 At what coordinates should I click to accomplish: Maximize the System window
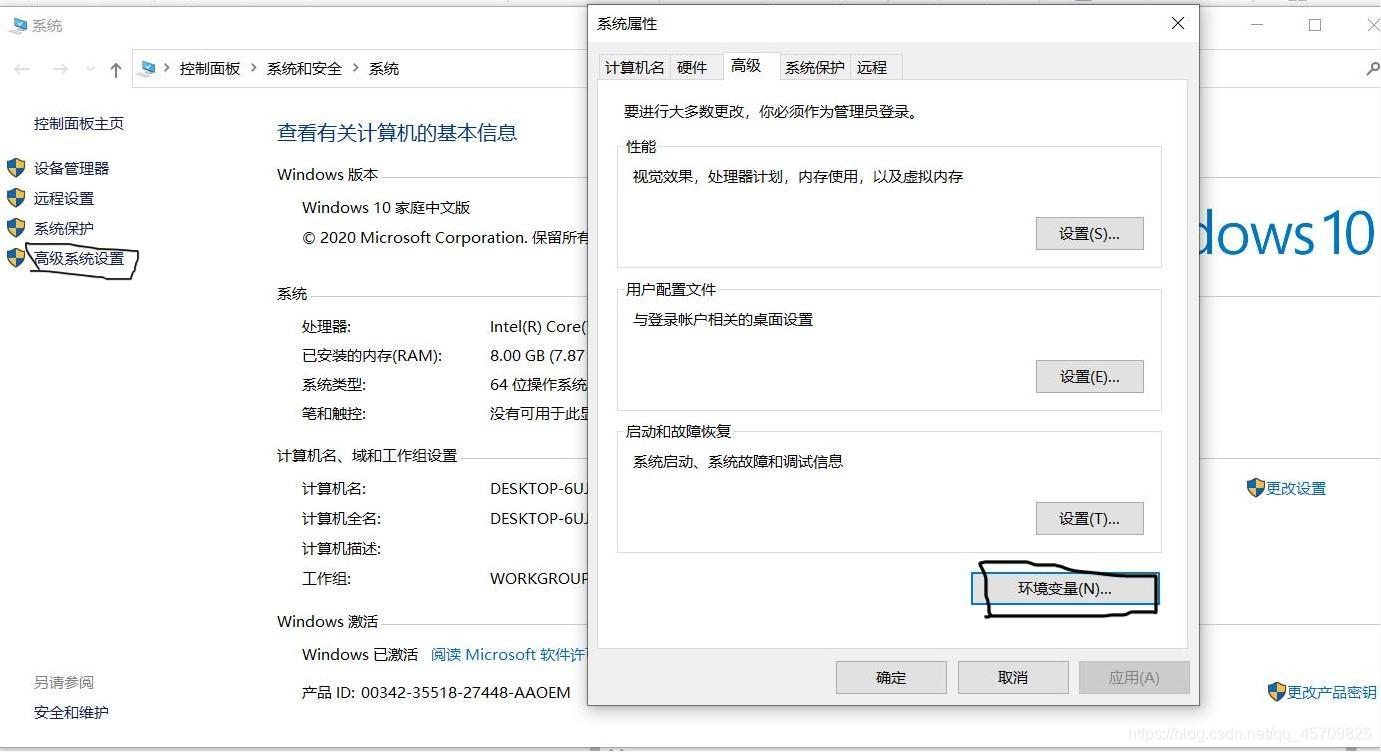[1315, 25]
